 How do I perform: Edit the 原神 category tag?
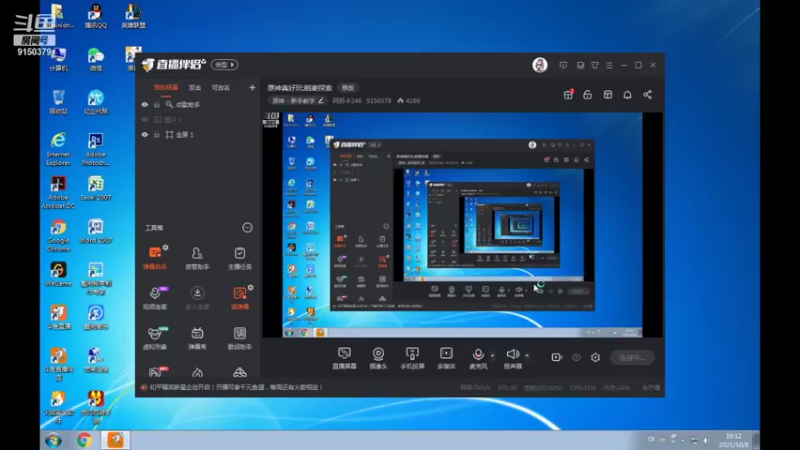click(298, 101)
